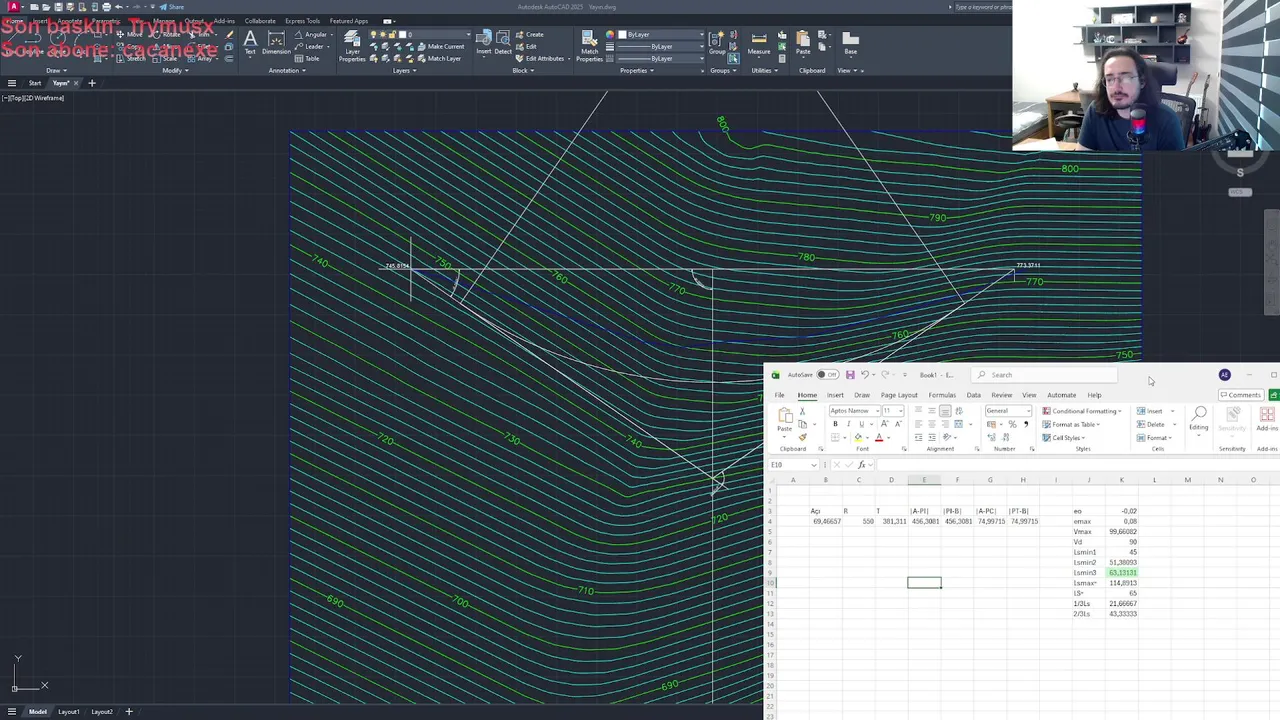Click Excel Percent Style icon
Image resolution: width=1280 pixels, height=720 pixels.
click(1012, 424)
